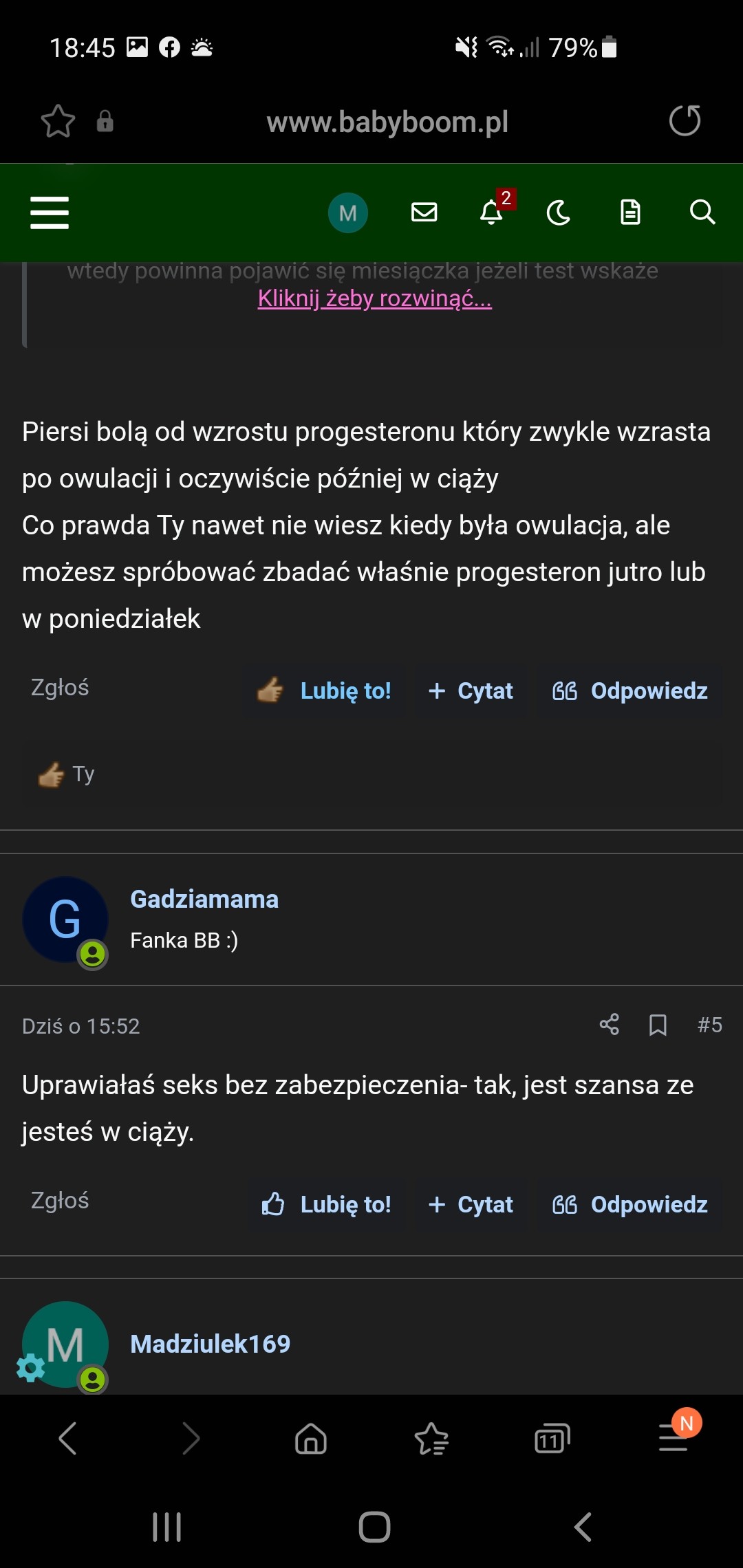Viewport: 743px width, 1568px height.
Task: Open notifications bell with 2 alerts
Action: [492, 213]
